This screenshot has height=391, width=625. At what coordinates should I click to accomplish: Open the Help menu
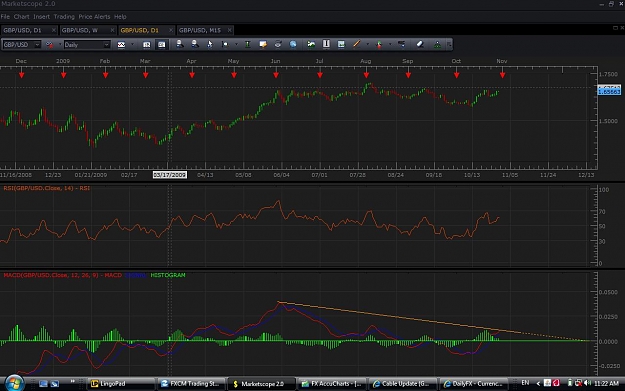120,17
